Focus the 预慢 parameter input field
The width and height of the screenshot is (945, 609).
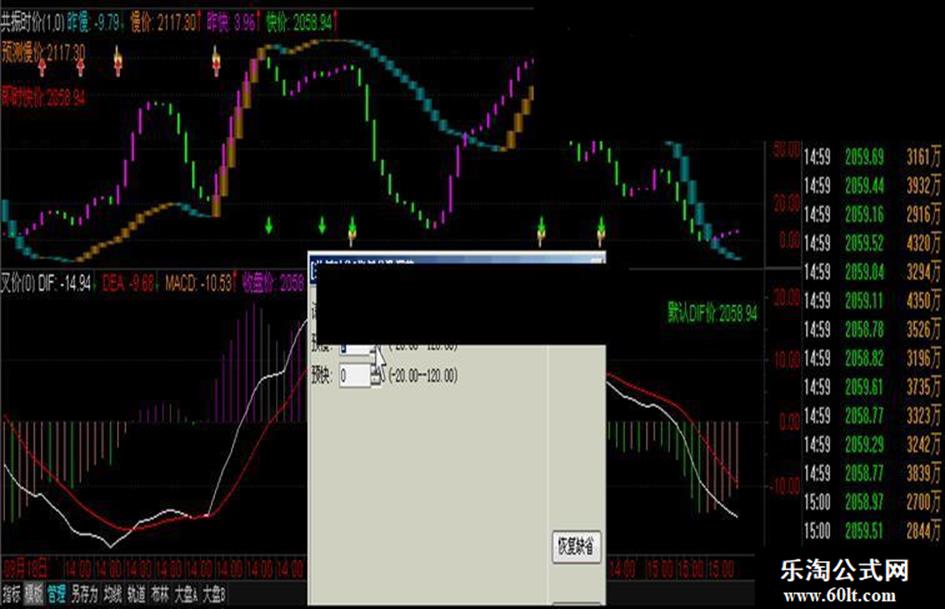[x=354, y=349]
